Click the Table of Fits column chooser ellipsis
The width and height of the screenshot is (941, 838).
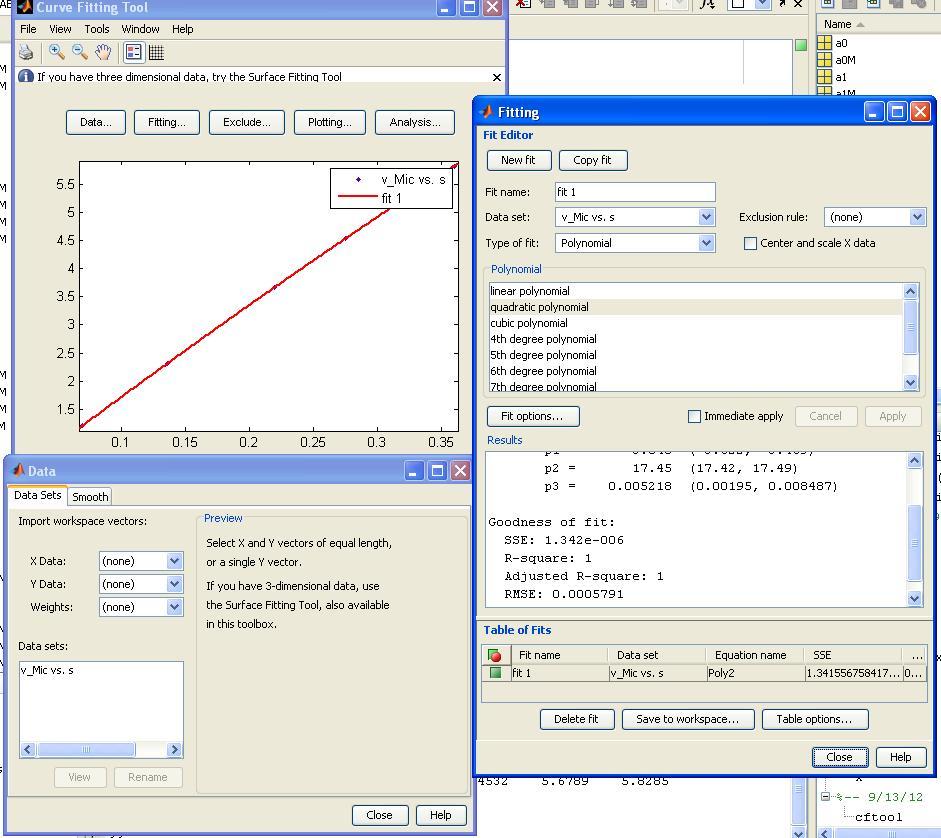pos(916,655)
